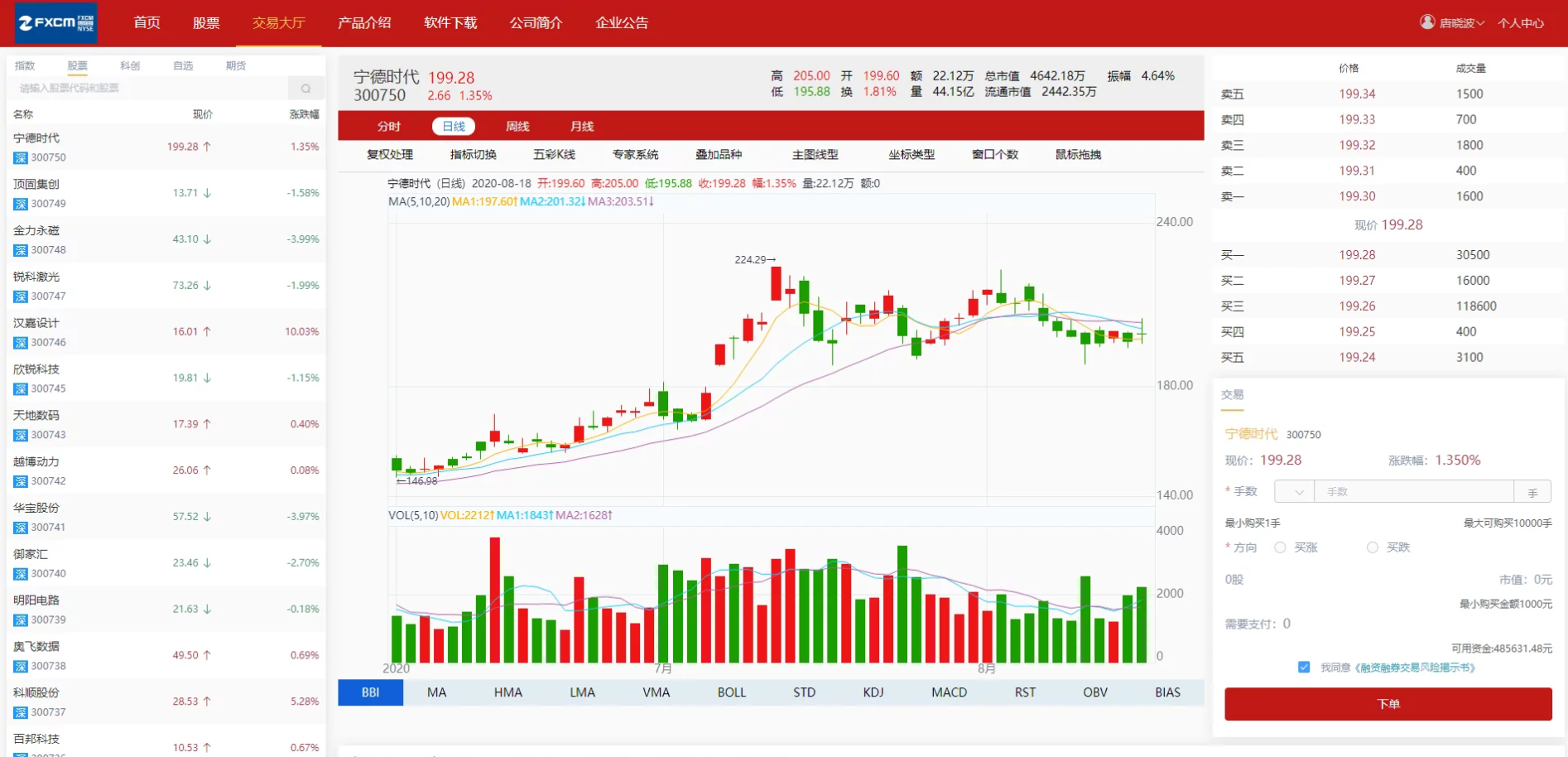The width and height of the screenshot is (1568, 757).
Task: Open the 主图线型 menu
Action: [815, 155]
